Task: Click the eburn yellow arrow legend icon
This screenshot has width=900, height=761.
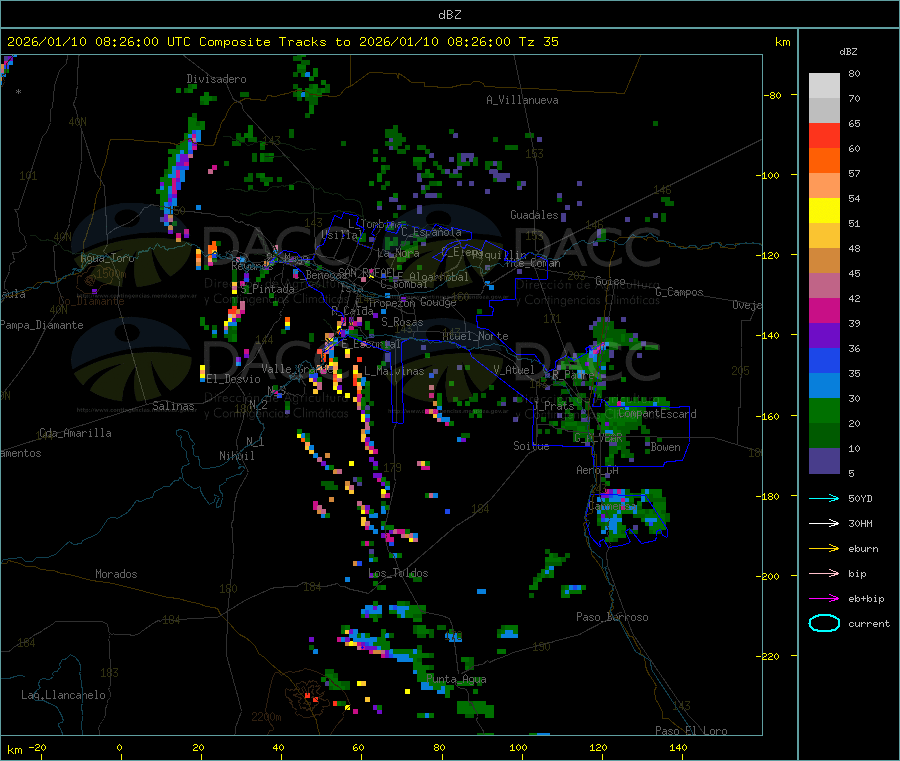Action: (824, 549)
